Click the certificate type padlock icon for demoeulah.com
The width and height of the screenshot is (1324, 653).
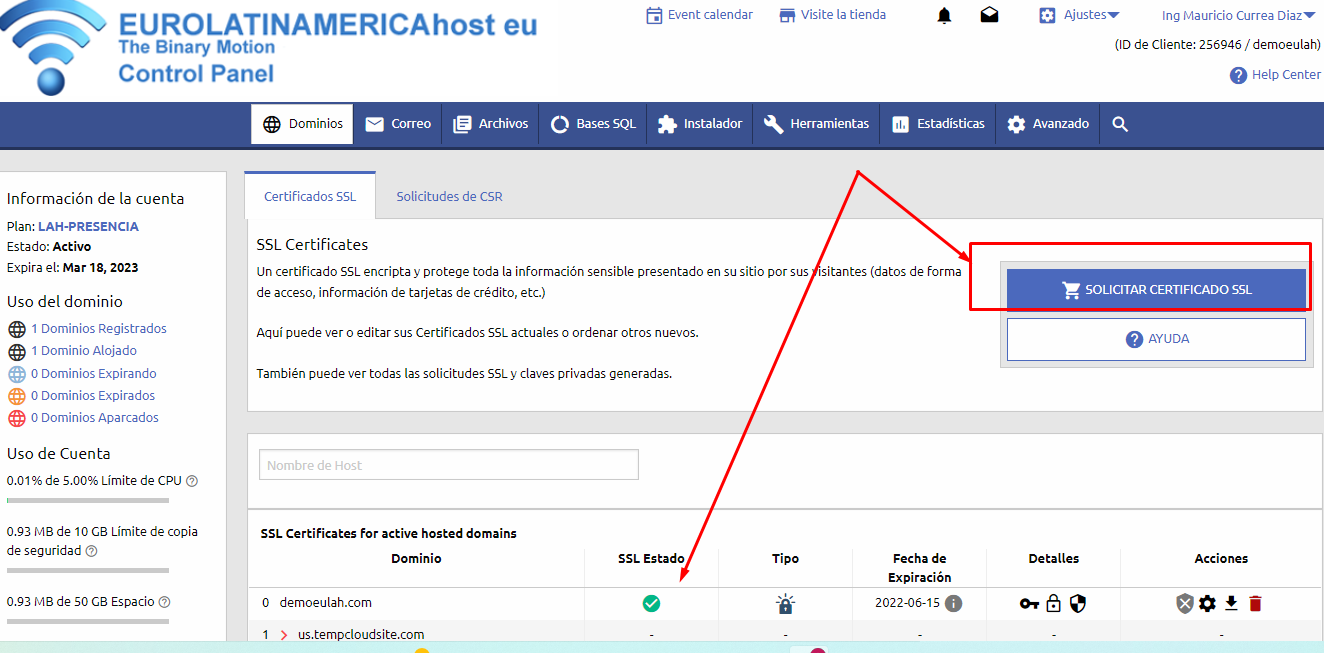785,603
